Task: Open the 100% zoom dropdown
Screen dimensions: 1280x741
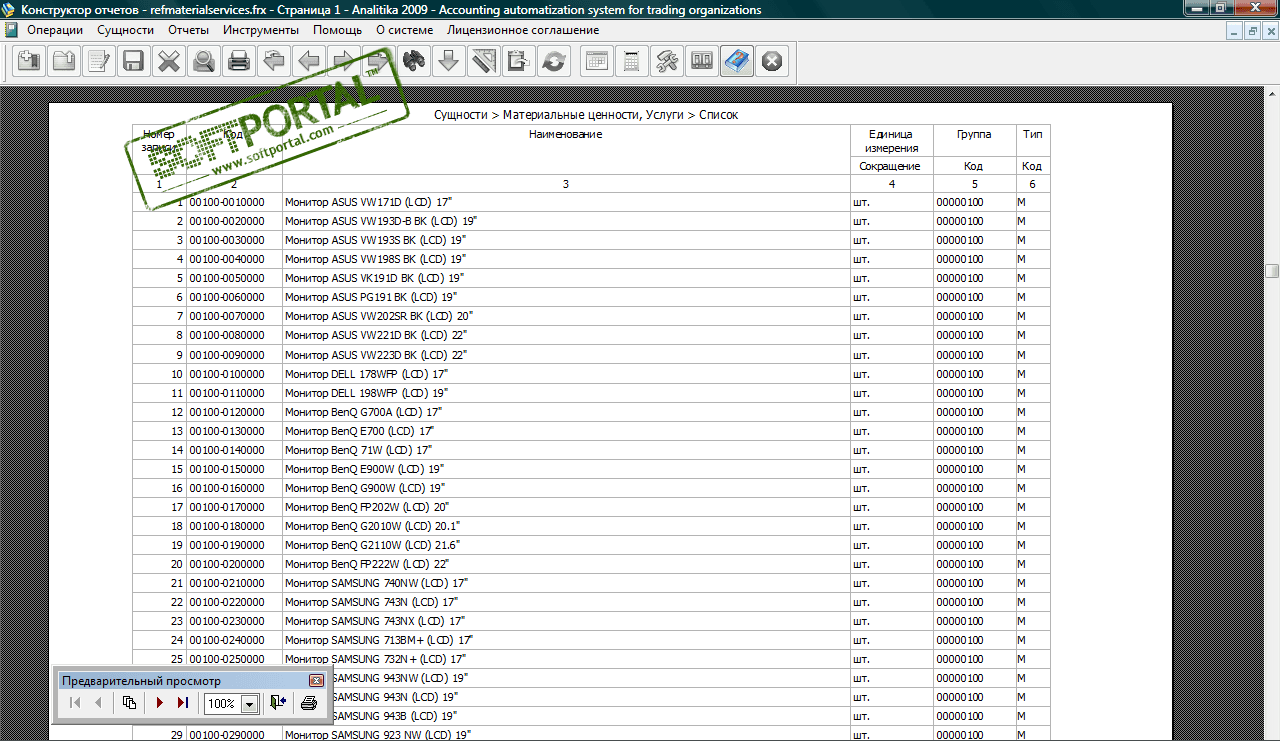Action: coord(249,704)
